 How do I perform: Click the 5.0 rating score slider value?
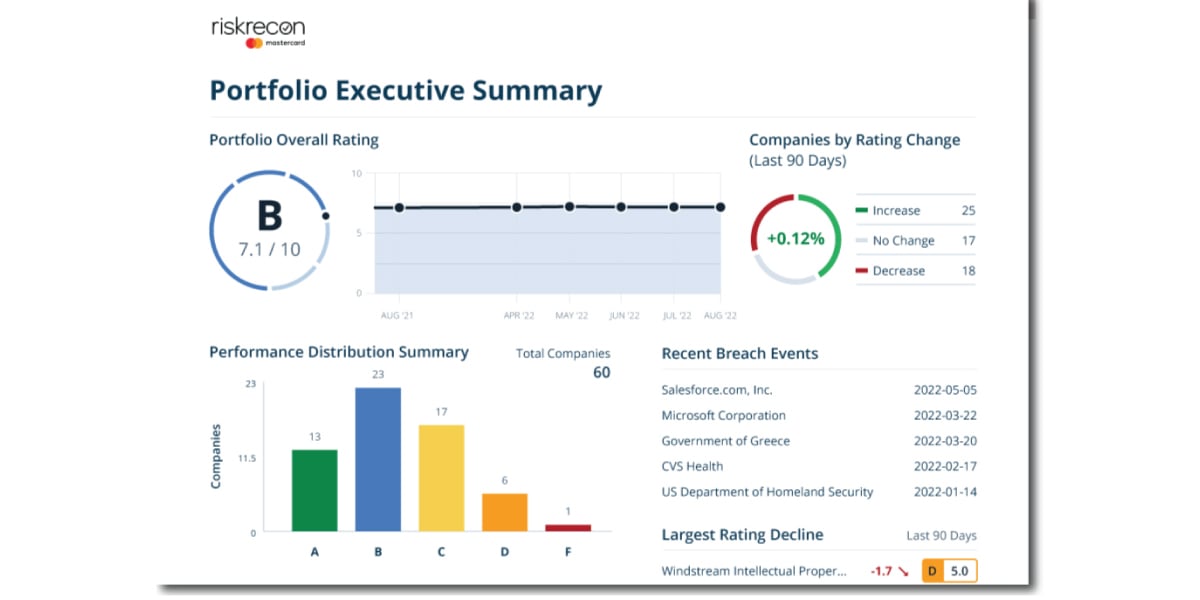[x=958, y=570]
